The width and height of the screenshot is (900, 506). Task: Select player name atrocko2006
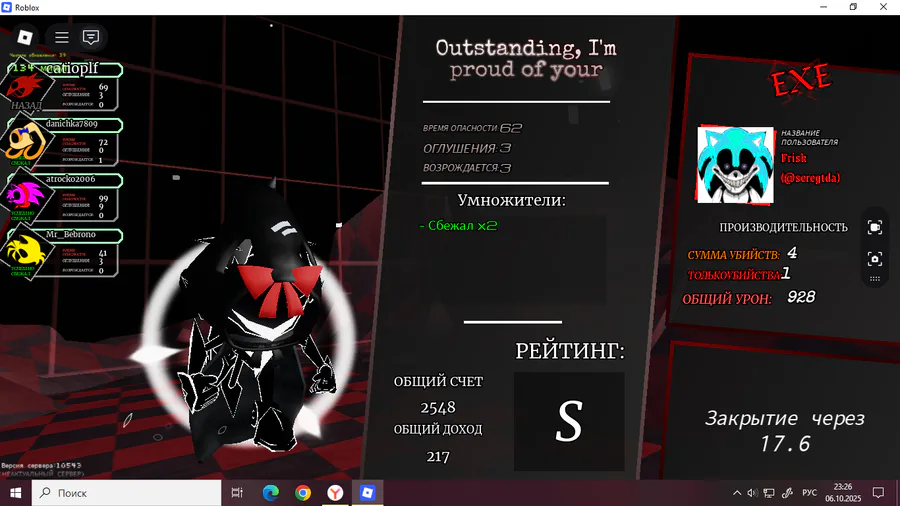[71, 179]
